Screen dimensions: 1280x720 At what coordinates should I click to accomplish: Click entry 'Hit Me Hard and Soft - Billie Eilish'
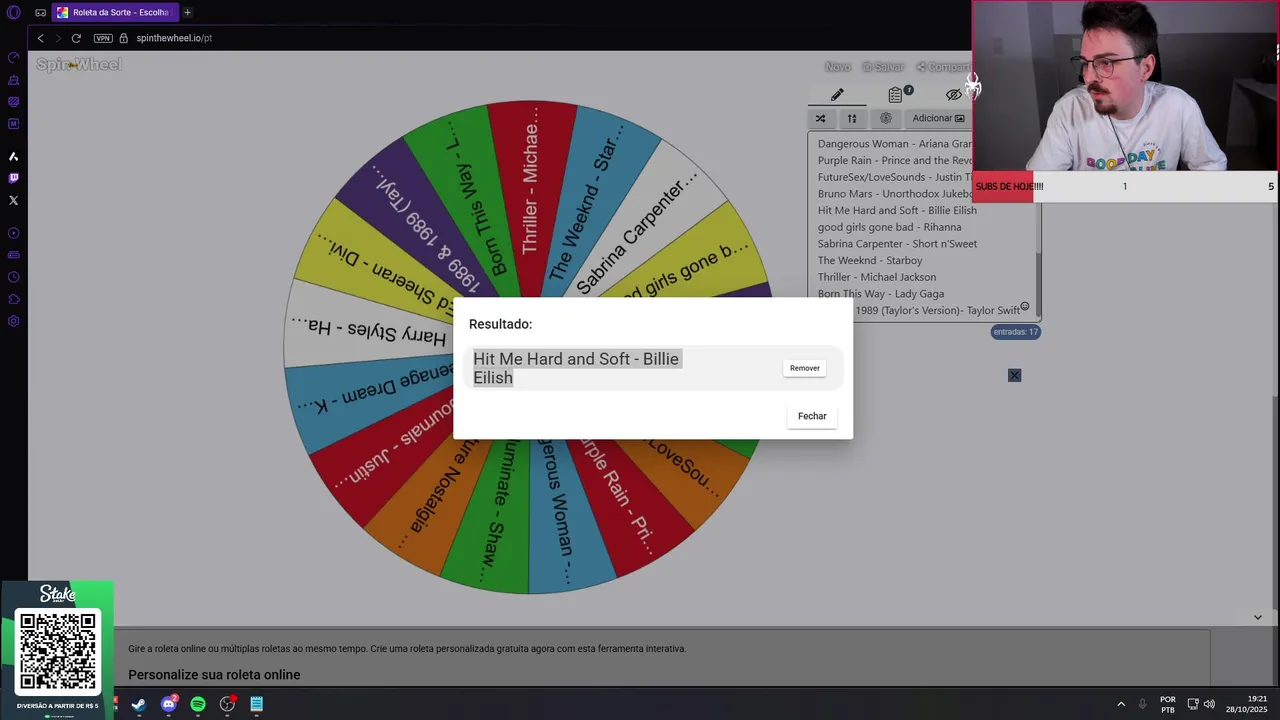897,210
